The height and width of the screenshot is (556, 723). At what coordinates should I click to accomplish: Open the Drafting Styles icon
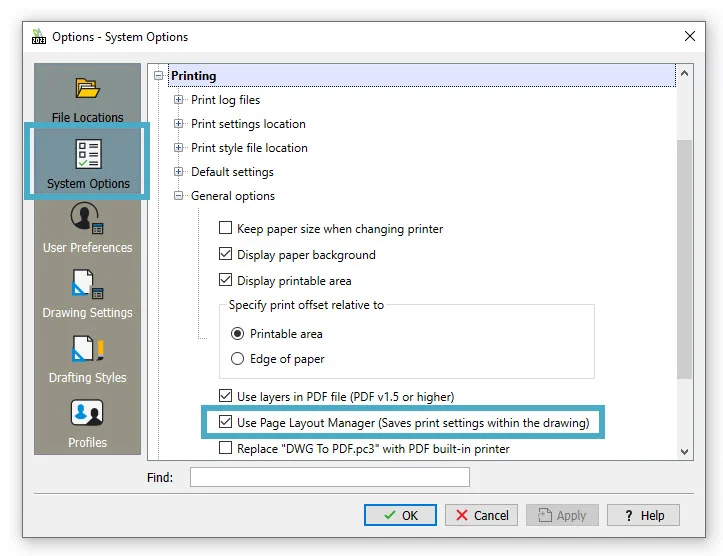tap(87, 349)
